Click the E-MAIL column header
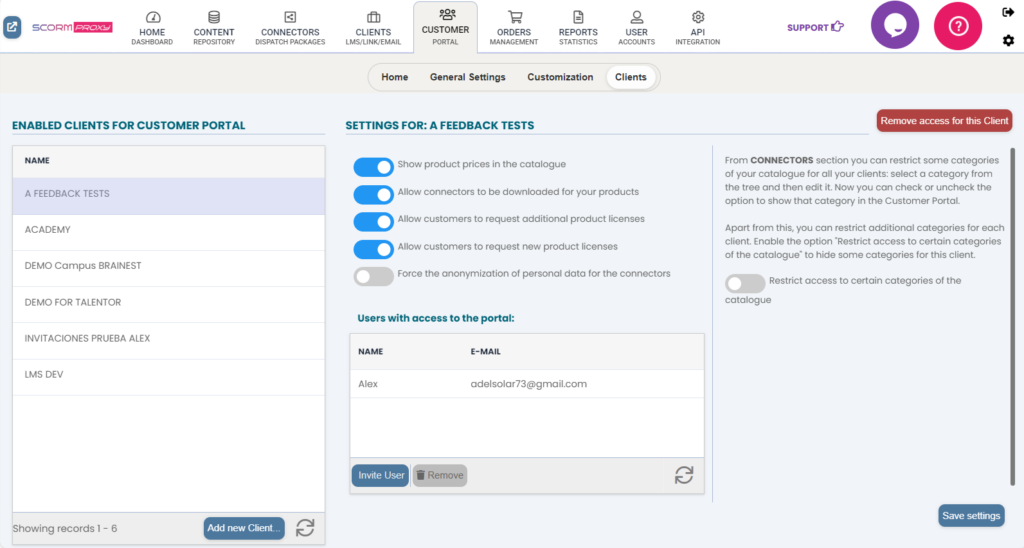This screenshot has height=548, width=1024. pyautogui.click(x=485, y=351)
